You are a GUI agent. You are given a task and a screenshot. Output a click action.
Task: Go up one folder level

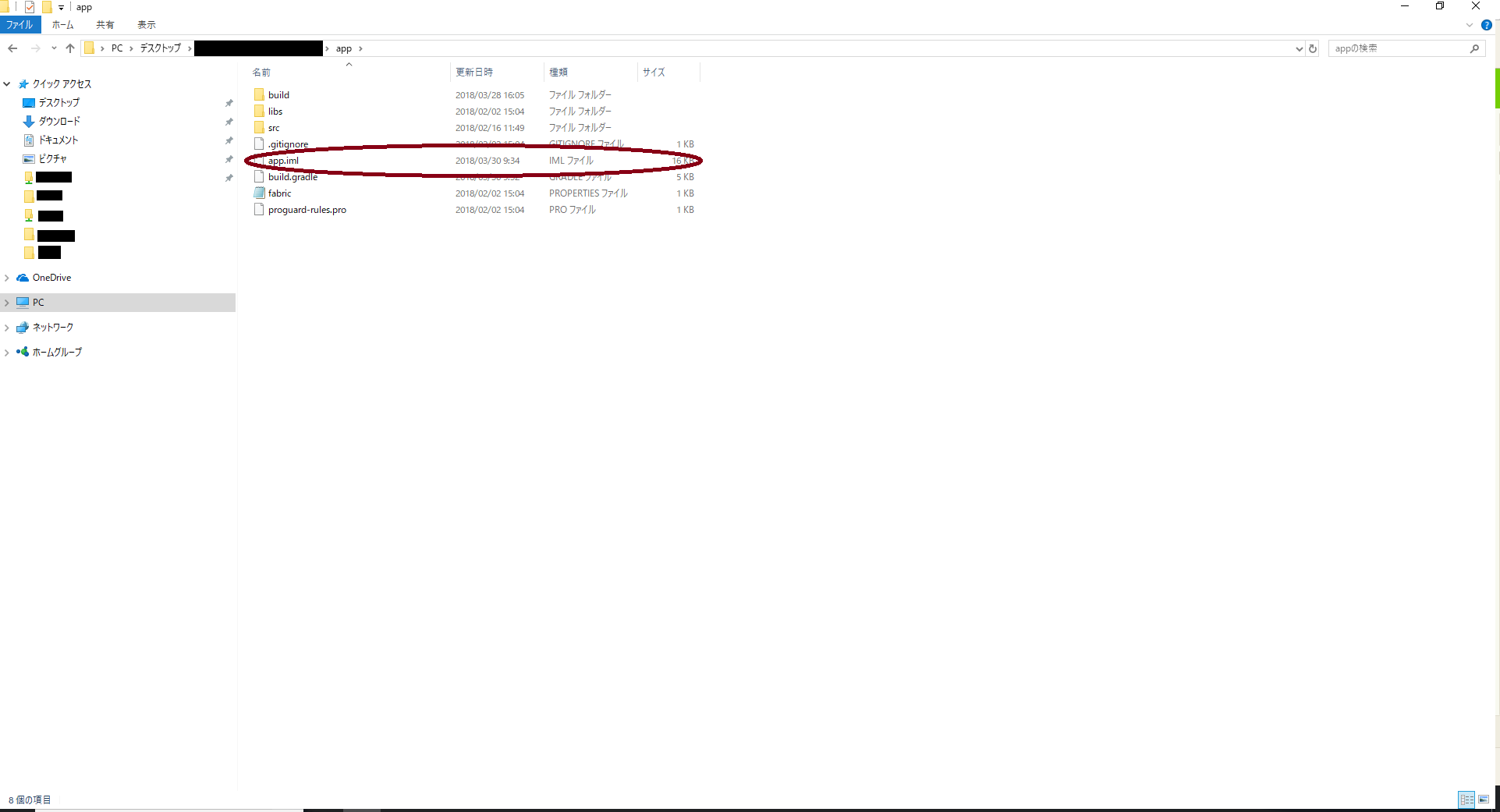tap(70, 48)
